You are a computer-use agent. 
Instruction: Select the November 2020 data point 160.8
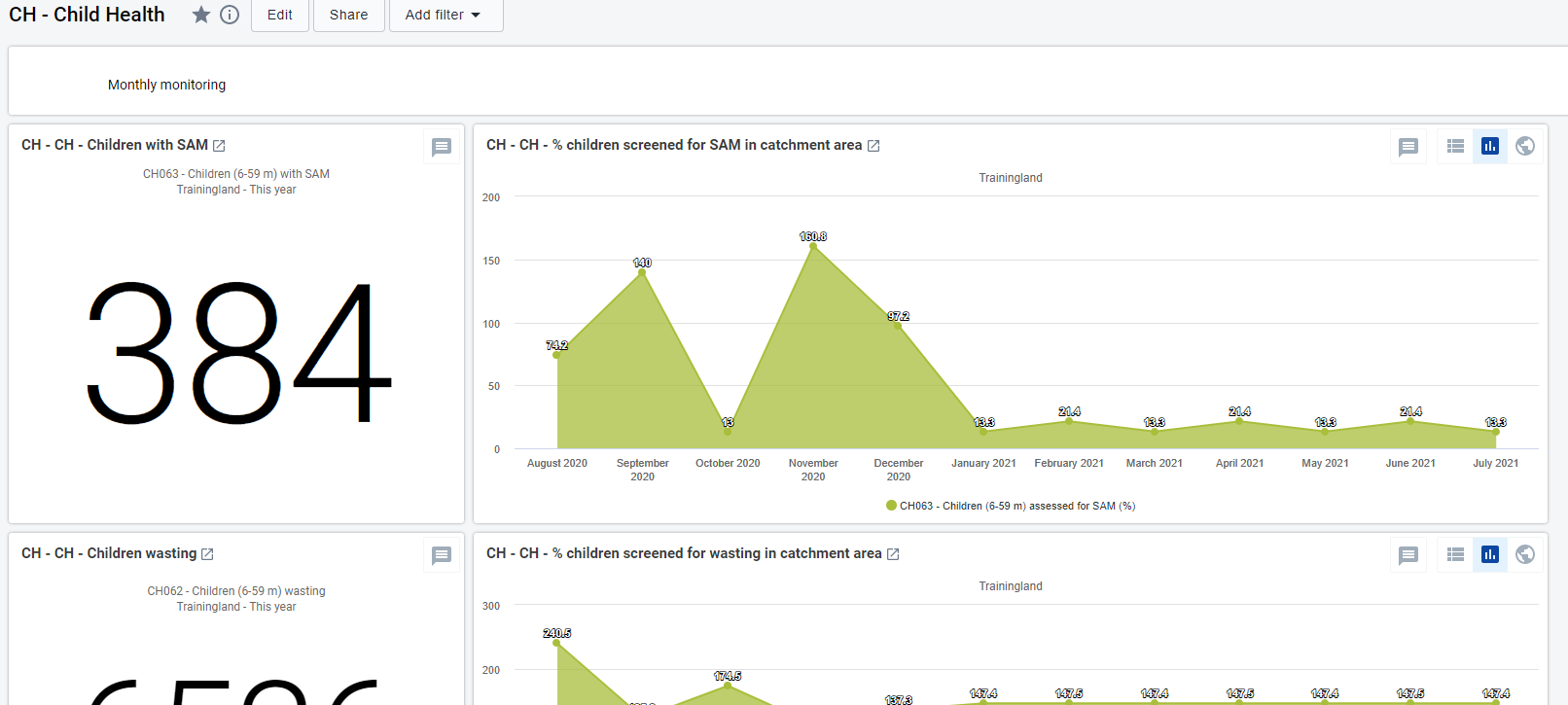coord(813,246)
